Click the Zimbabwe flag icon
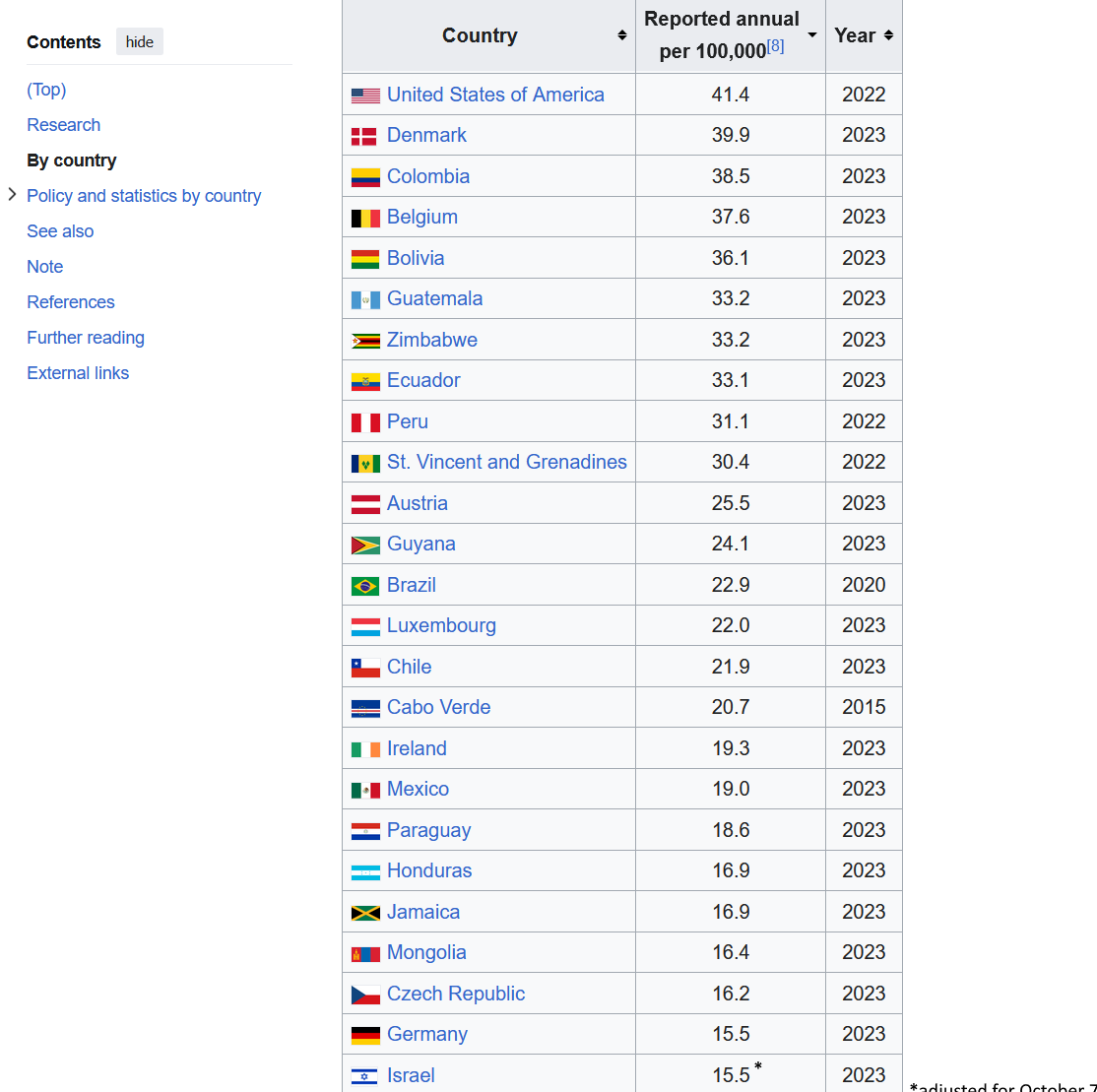 365,341
